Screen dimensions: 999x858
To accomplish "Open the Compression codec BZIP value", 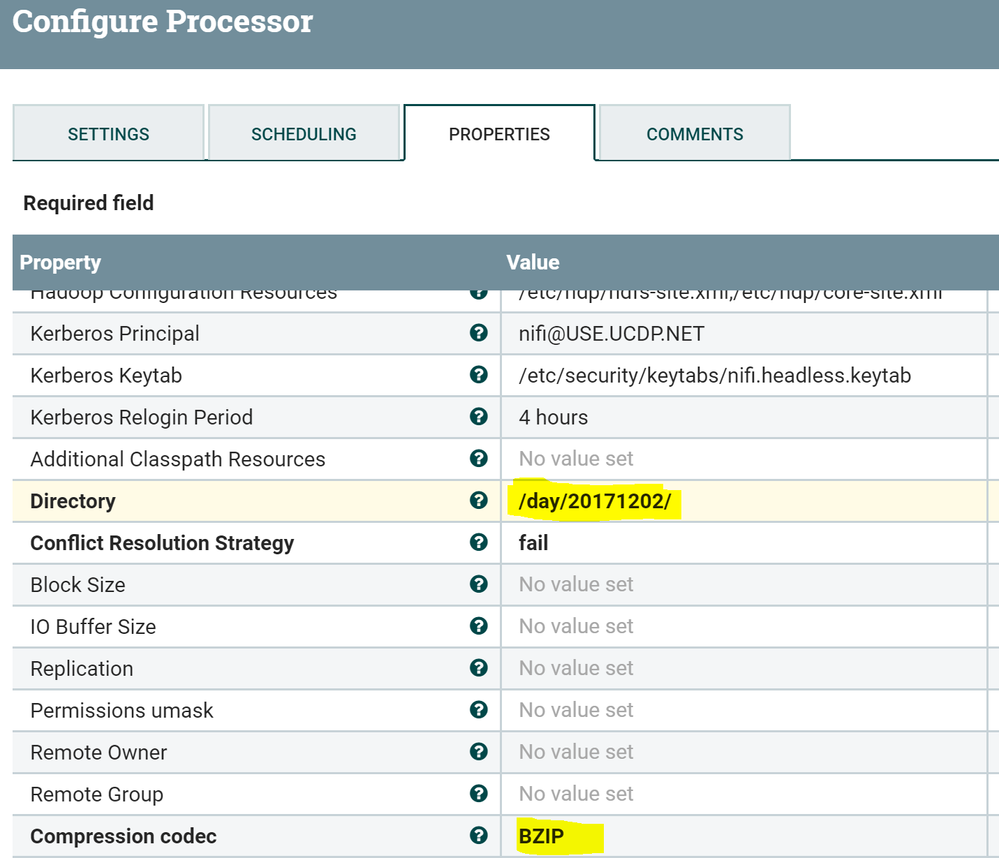I will (542, 836).
